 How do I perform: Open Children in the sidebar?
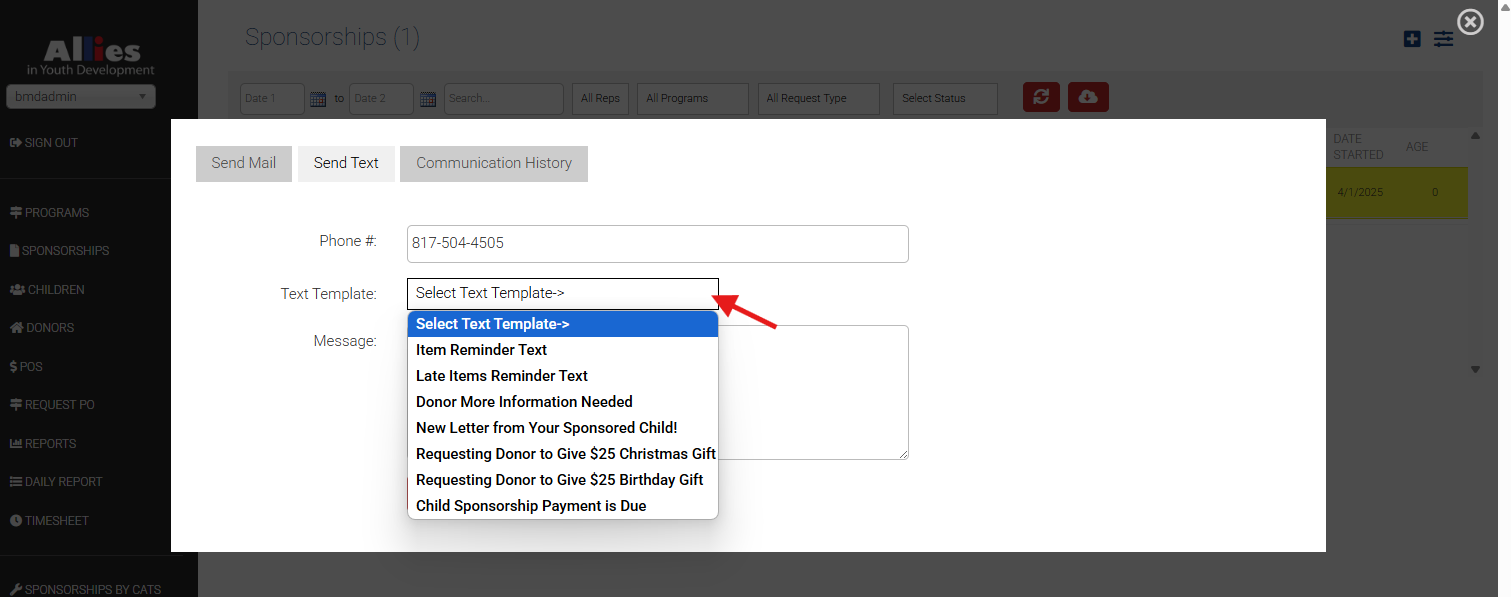pyautogui.click(x=47, y=290)
